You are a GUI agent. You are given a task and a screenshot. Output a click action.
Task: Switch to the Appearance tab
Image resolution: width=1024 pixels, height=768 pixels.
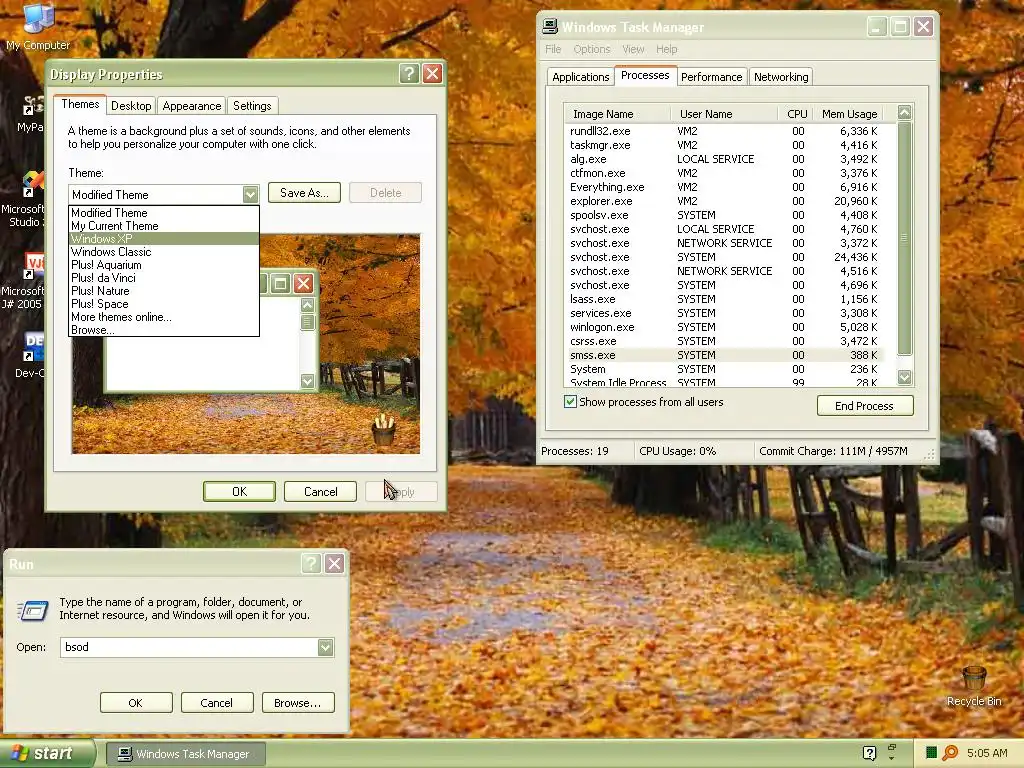pyautogui.click(x=191, y=105)
